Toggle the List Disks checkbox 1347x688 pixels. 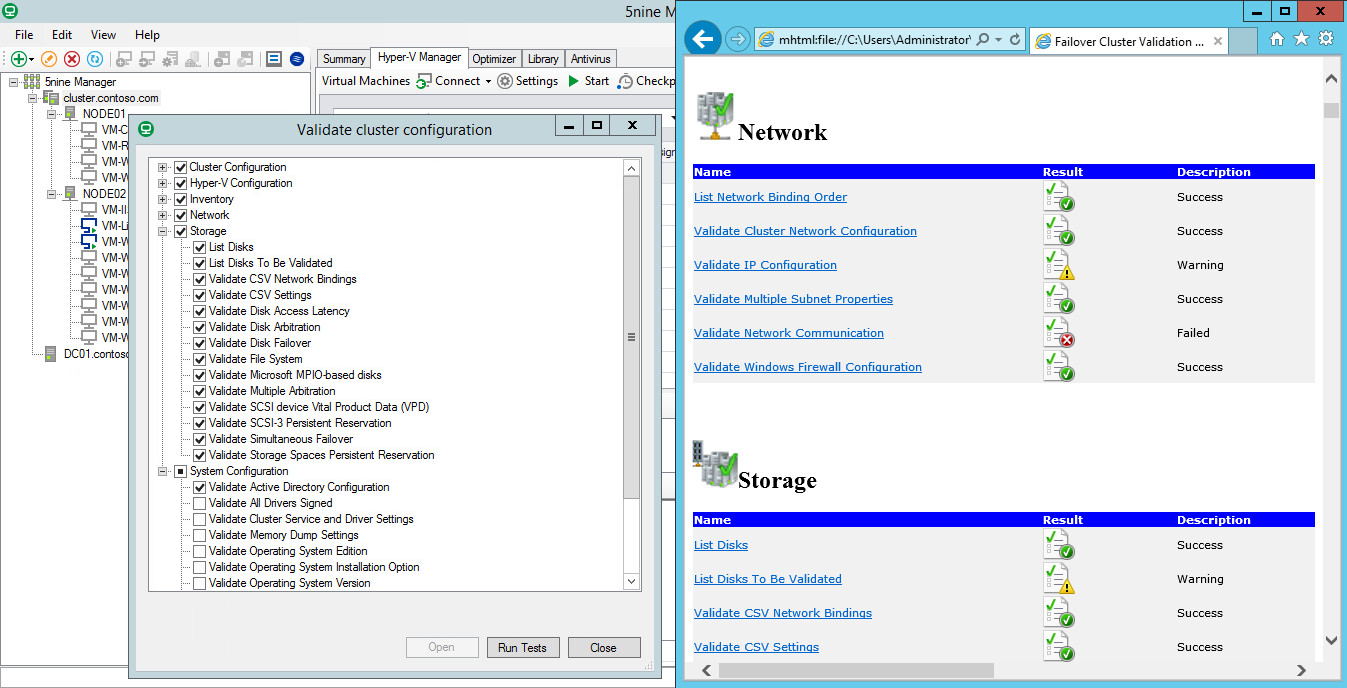(200, 247)
